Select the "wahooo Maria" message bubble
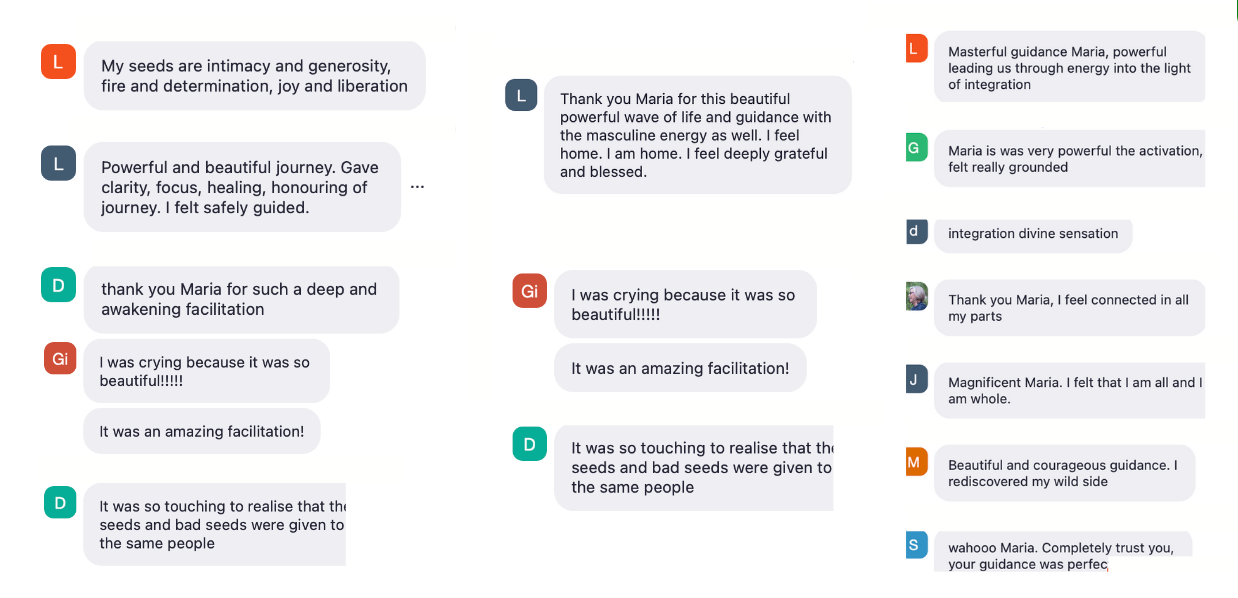 coord(1060,555)
